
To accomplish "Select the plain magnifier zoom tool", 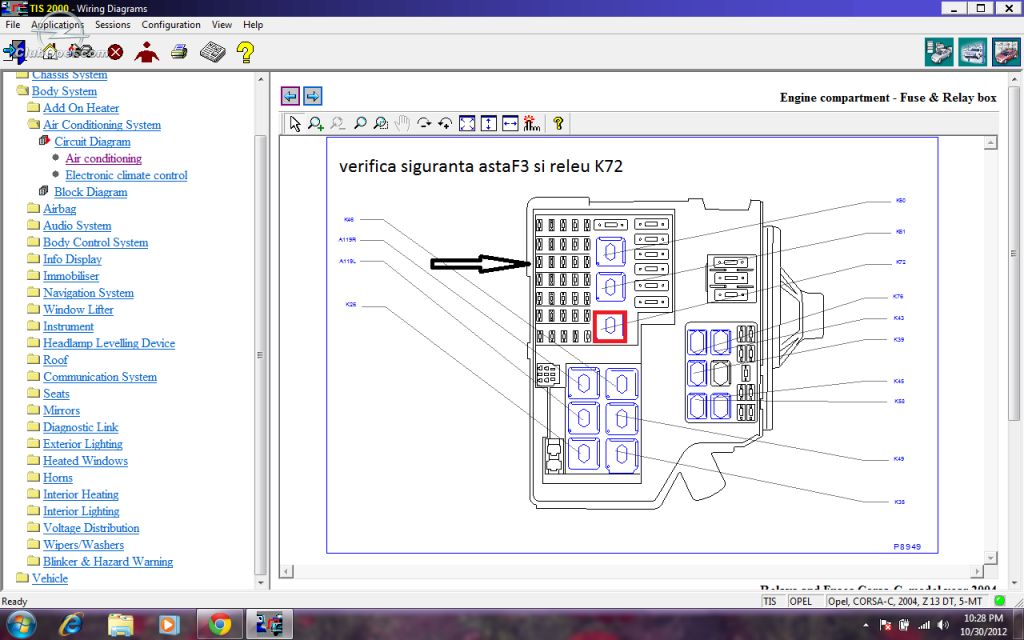I will pyautogui.click(x=359, y=123).
